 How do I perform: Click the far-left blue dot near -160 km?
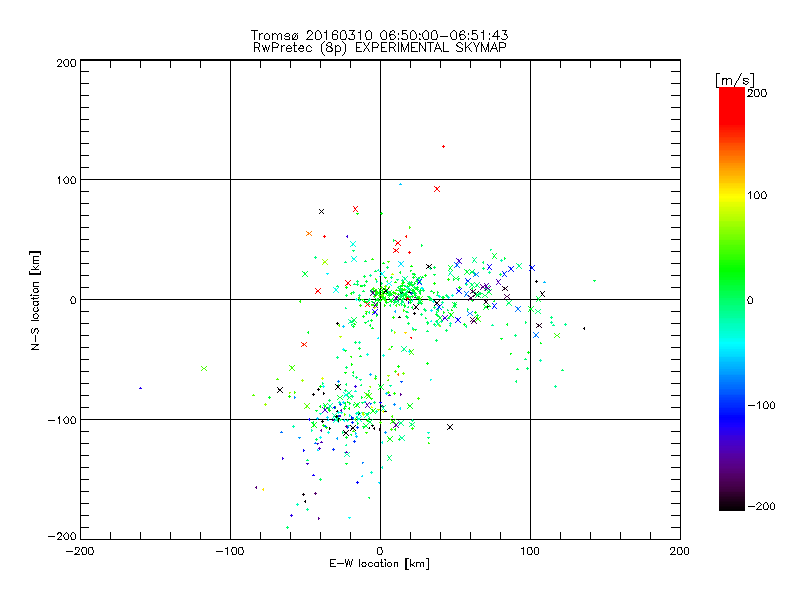tap(140, 388)
